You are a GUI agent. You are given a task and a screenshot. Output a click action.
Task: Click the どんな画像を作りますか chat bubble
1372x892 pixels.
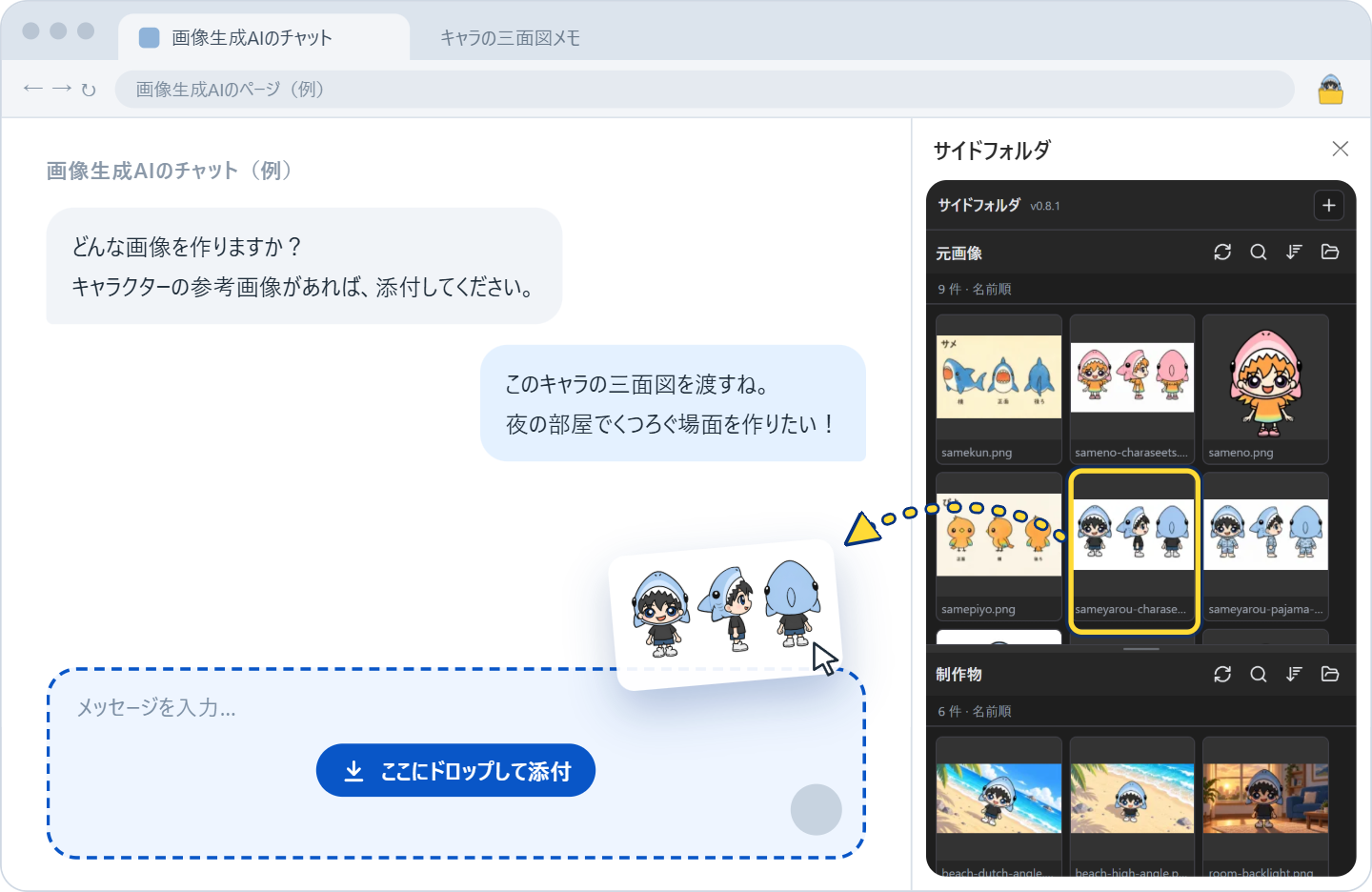(x=304, y=266)
